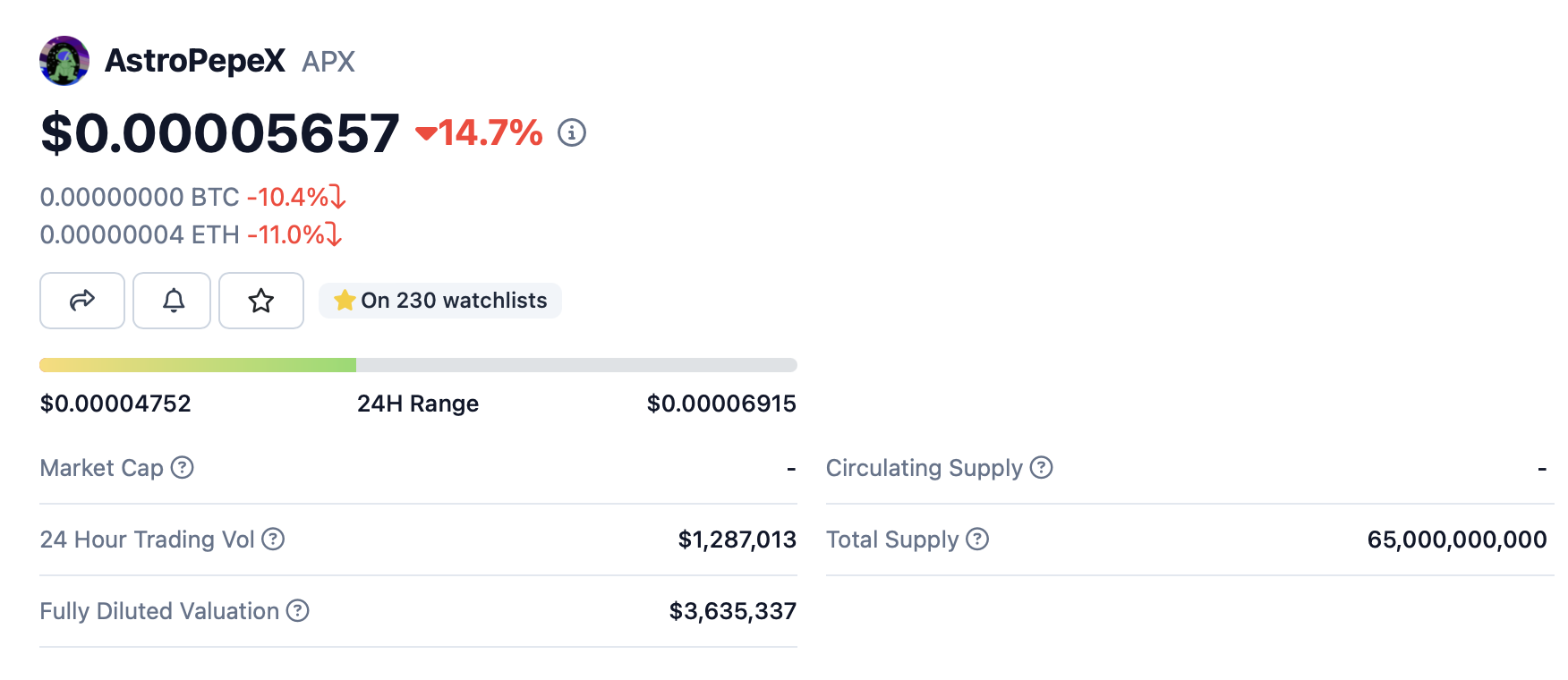Click the $0.00005657 price value

[x=220, y=133]
